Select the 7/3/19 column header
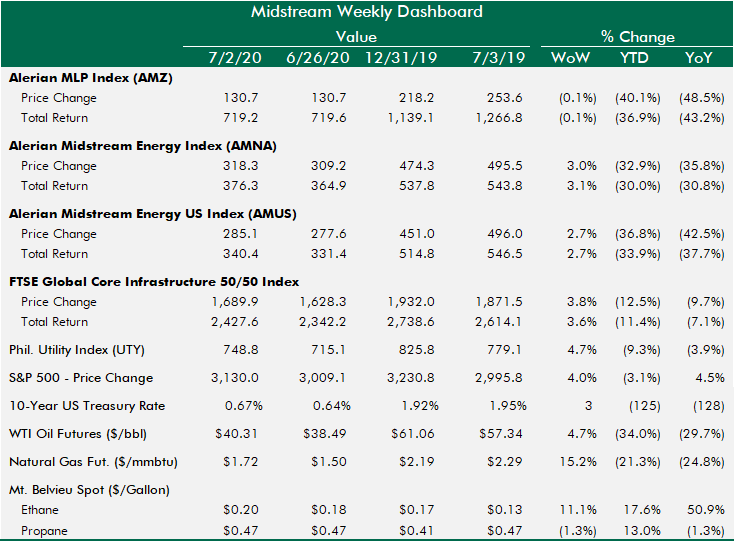This screenshot has height=542, width=735. [x=499, y=58]
